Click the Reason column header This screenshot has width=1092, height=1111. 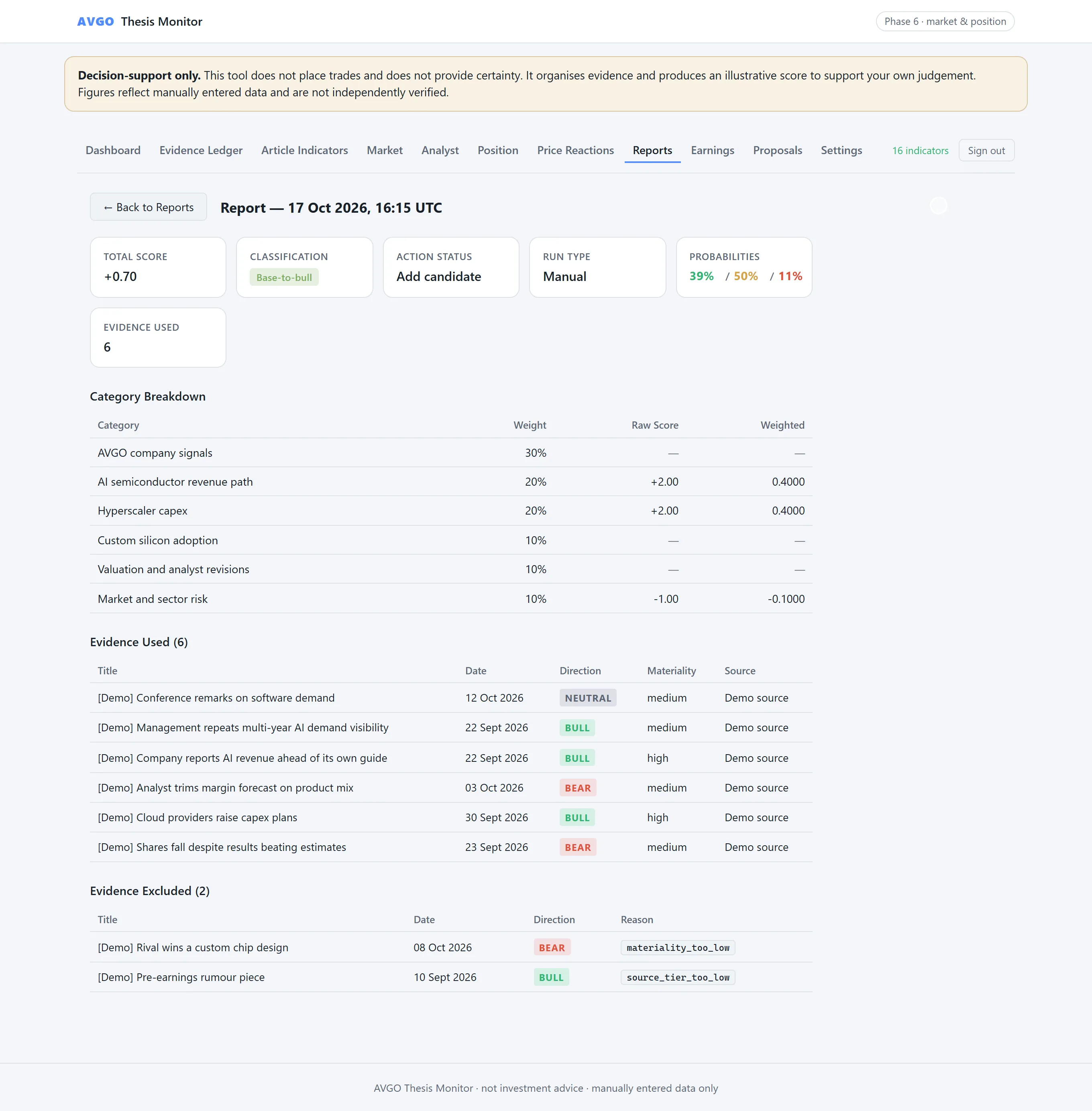pos(637,920)
